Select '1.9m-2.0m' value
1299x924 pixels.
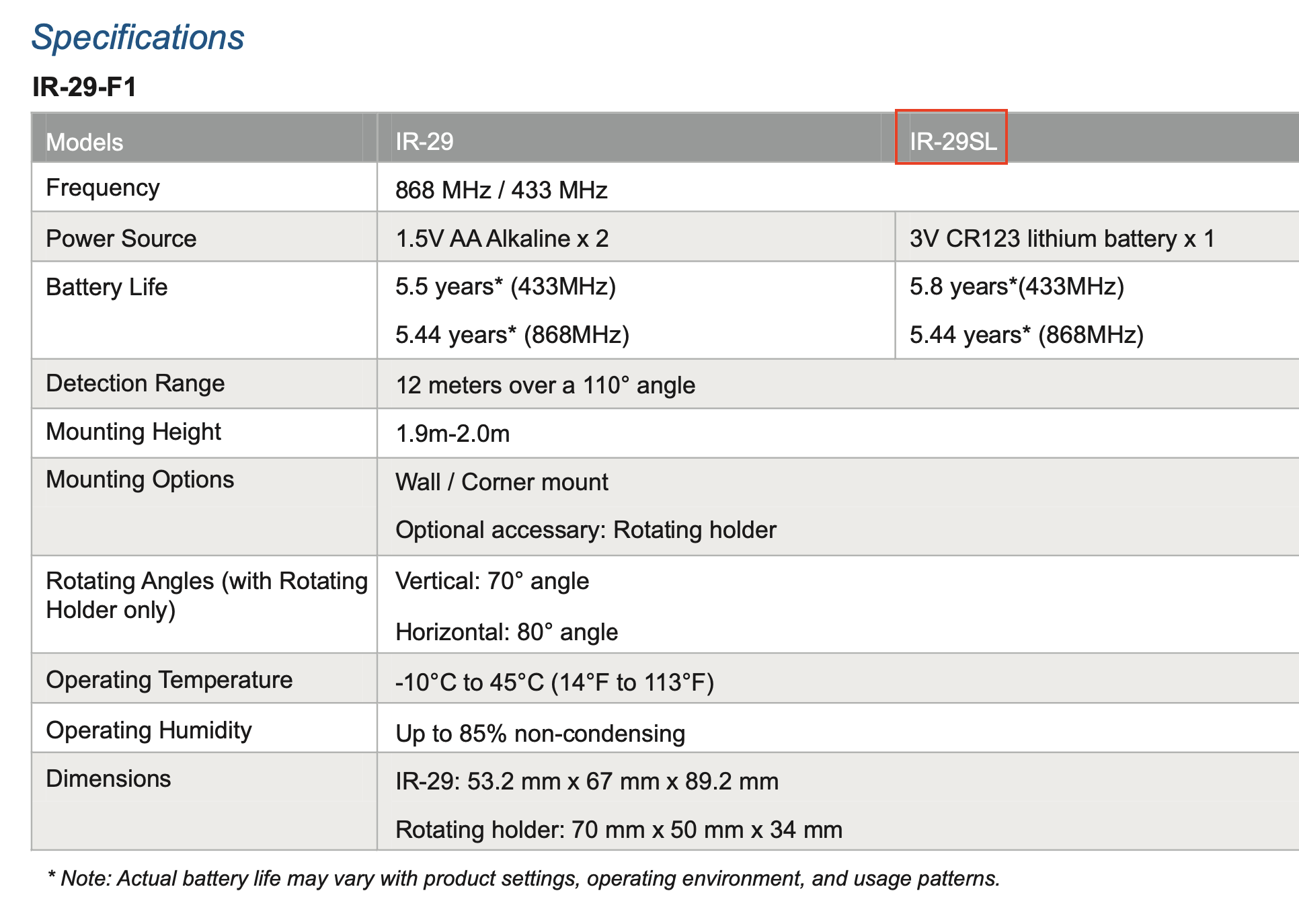[452, 434]
